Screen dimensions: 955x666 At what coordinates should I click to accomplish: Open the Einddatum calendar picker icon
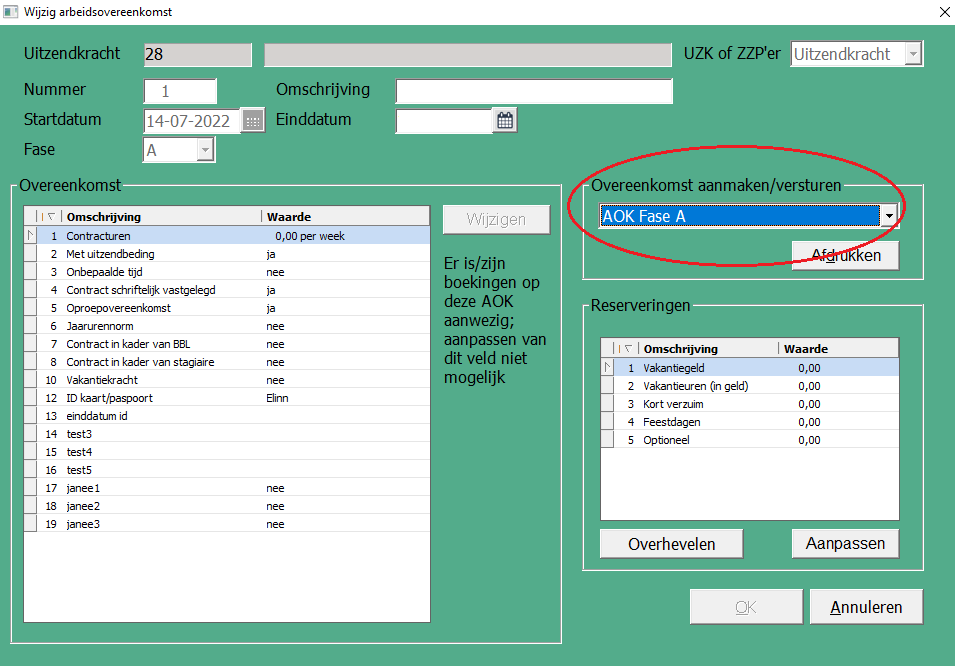point(505,120)
